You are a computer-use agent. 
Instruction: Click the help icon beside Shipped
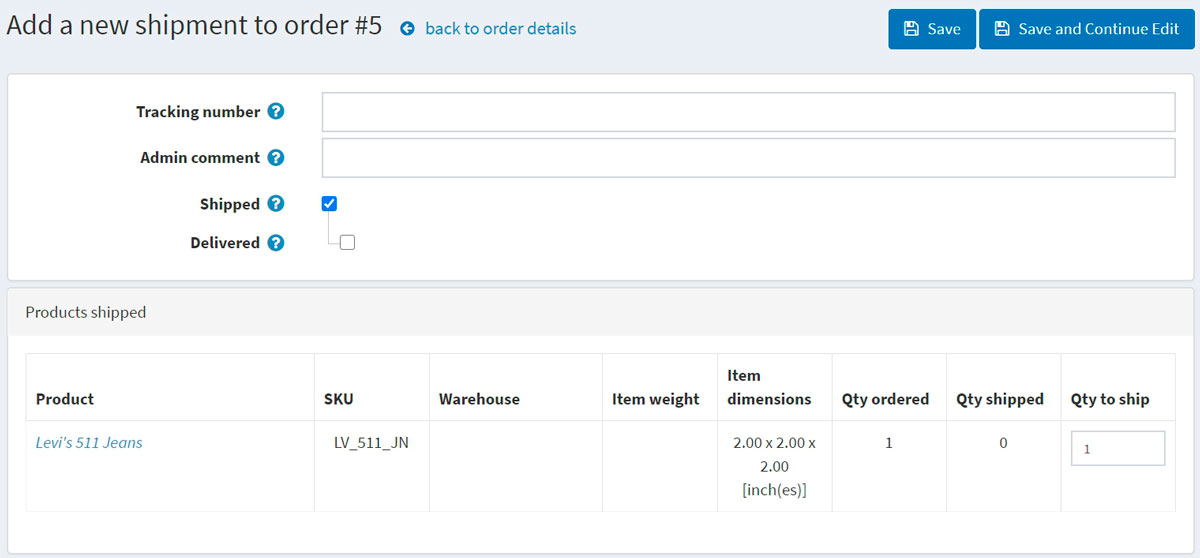[x=276, y=204]
